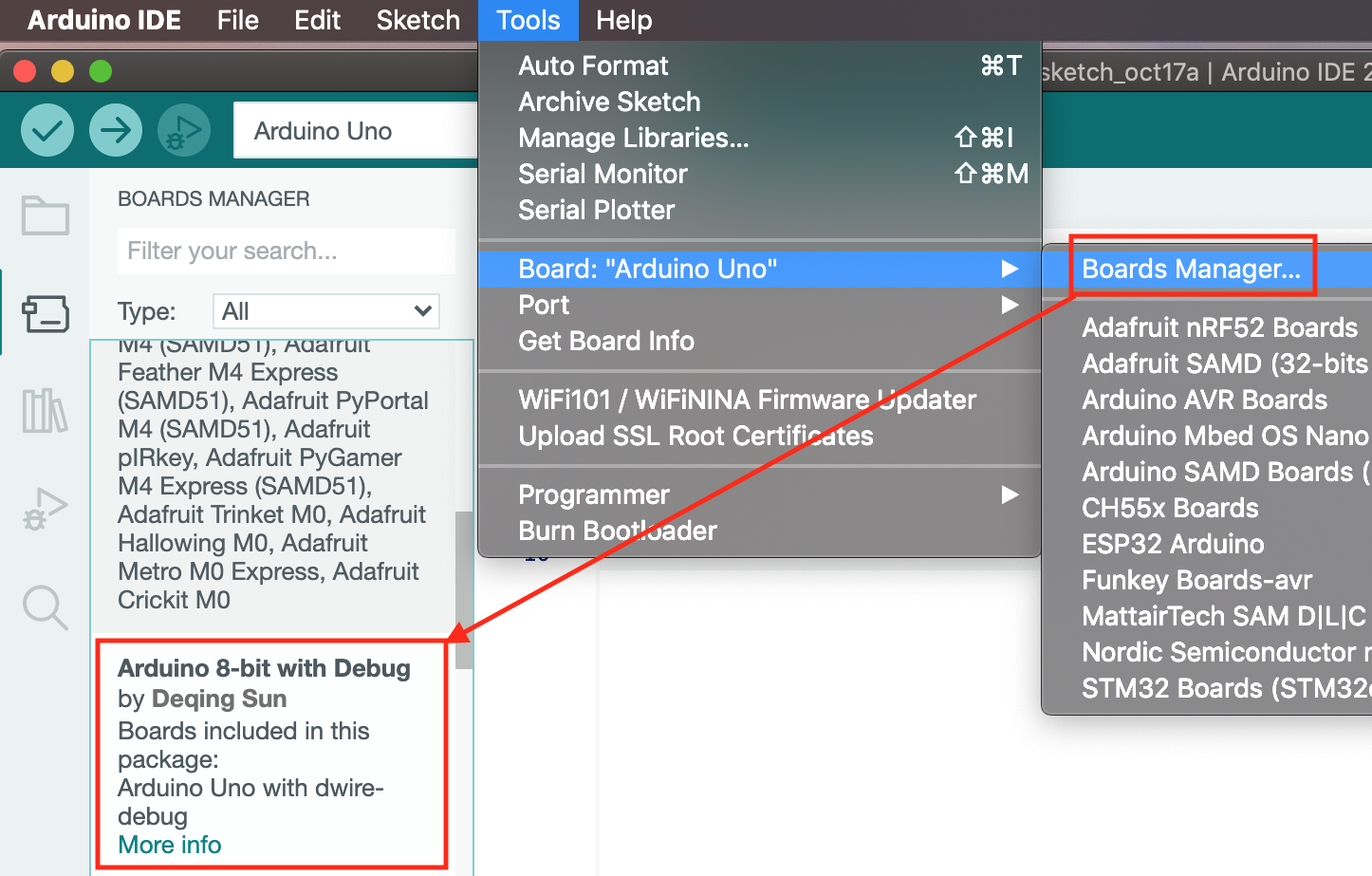Choose Funkey Boards-avr submenu entry
The image size is (1372, 876).
pos(1207,580)
